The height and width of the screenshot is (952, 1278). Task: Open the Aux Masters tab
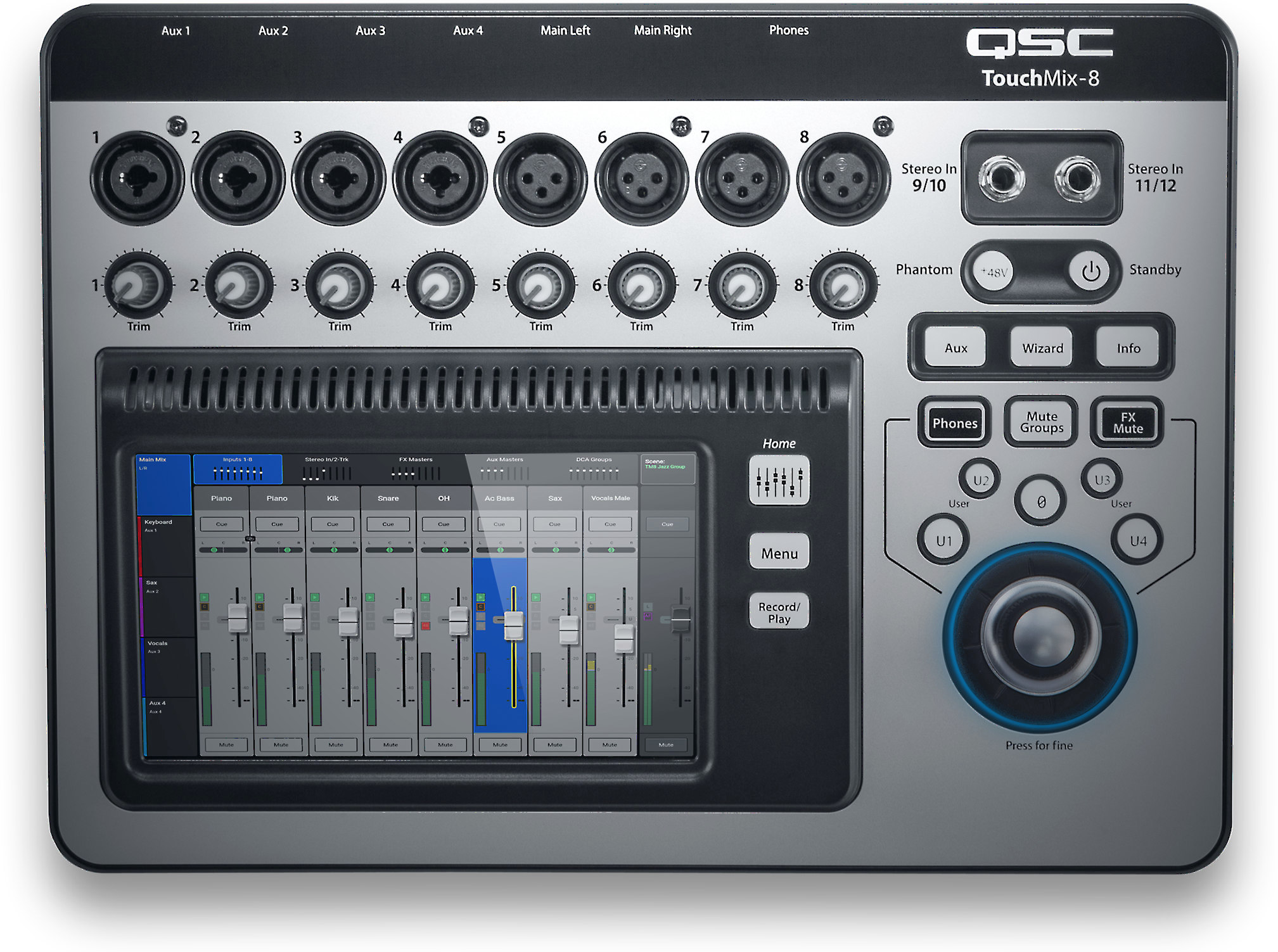(x=505, y=469)
